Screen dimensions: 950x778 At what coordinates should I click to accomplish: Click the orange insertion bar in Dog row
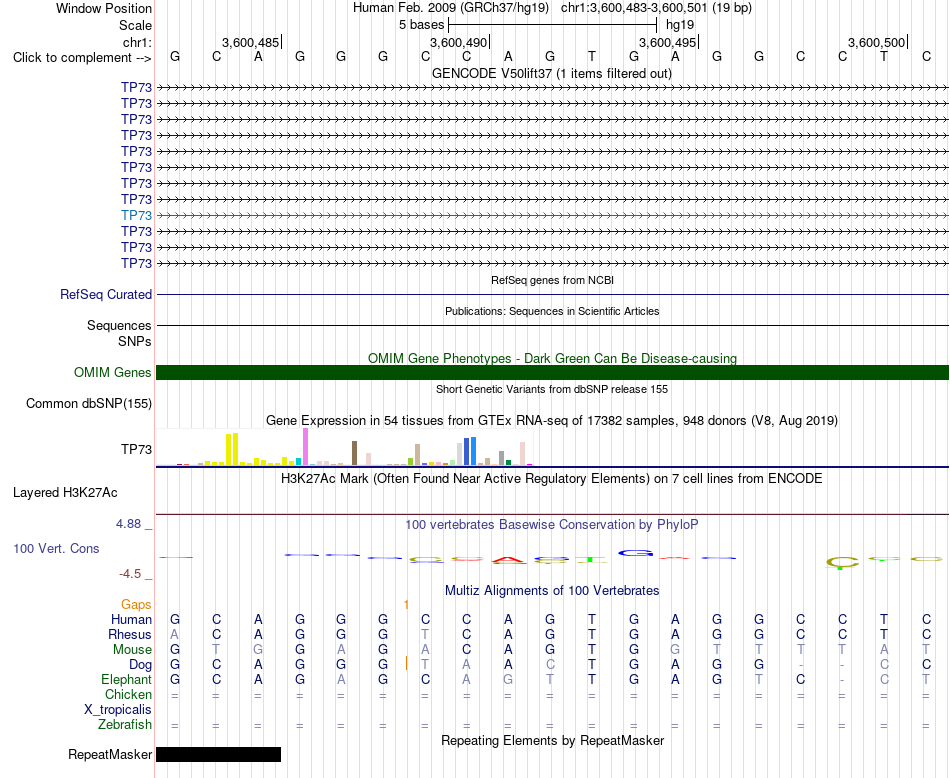point(407,664)
